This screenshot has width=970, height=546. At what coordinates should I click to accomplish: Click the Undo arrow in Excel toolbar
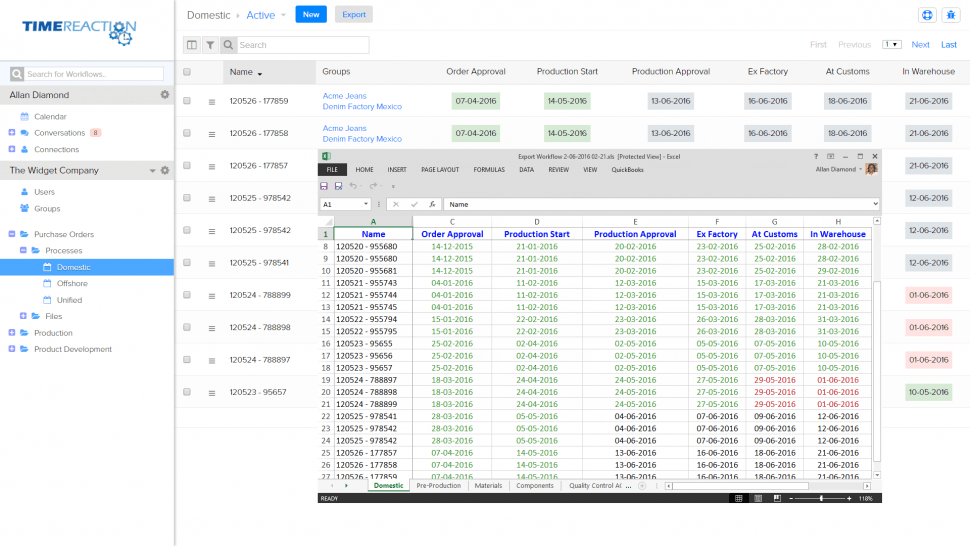point(353,186)
